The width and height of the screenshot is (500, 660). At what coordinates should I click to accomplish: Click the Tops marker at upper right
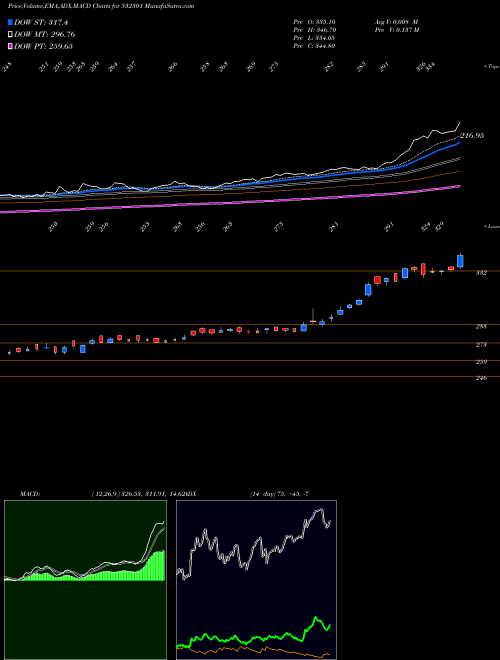pos(491,67)
